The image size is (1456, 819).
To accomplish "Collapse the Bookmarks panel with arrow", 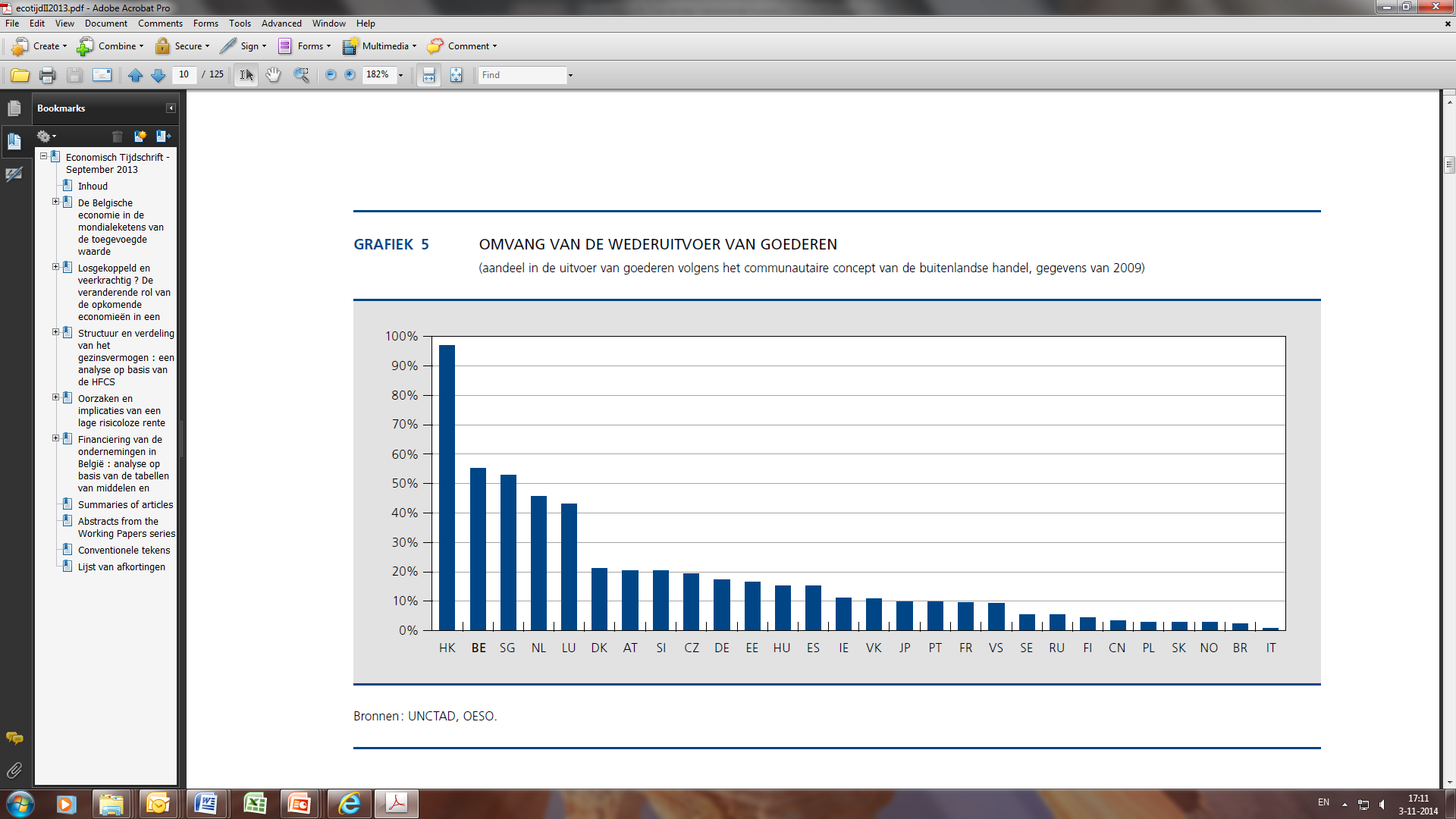I will [171, 108].
